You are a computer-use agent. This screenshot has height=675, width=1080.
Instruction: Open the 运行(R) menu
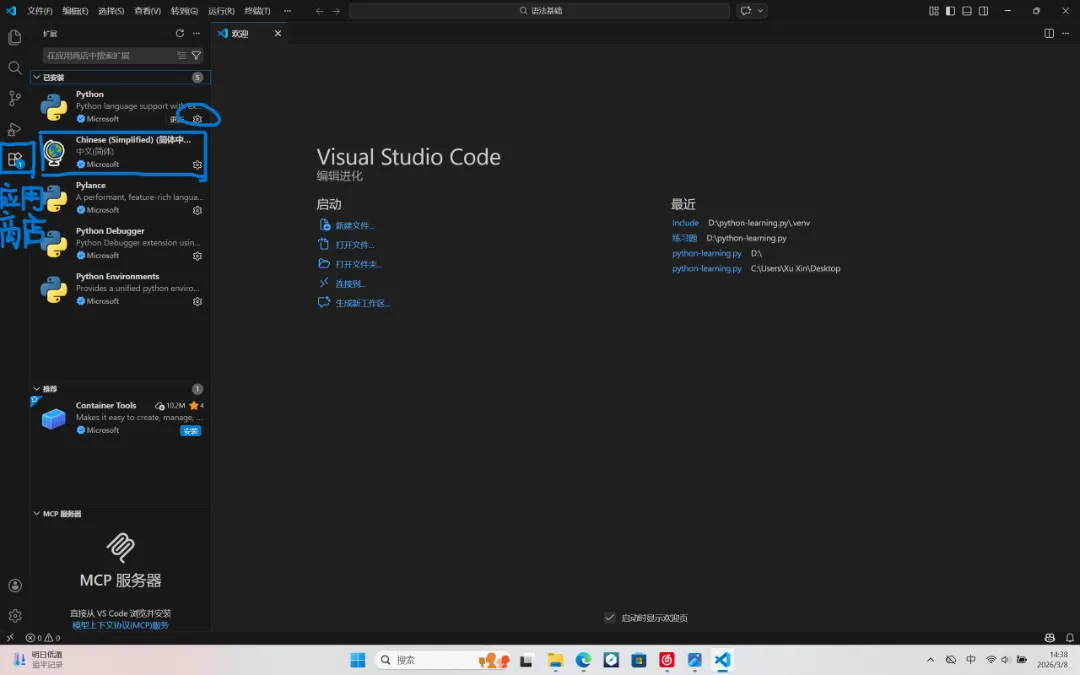pos(221,11)
